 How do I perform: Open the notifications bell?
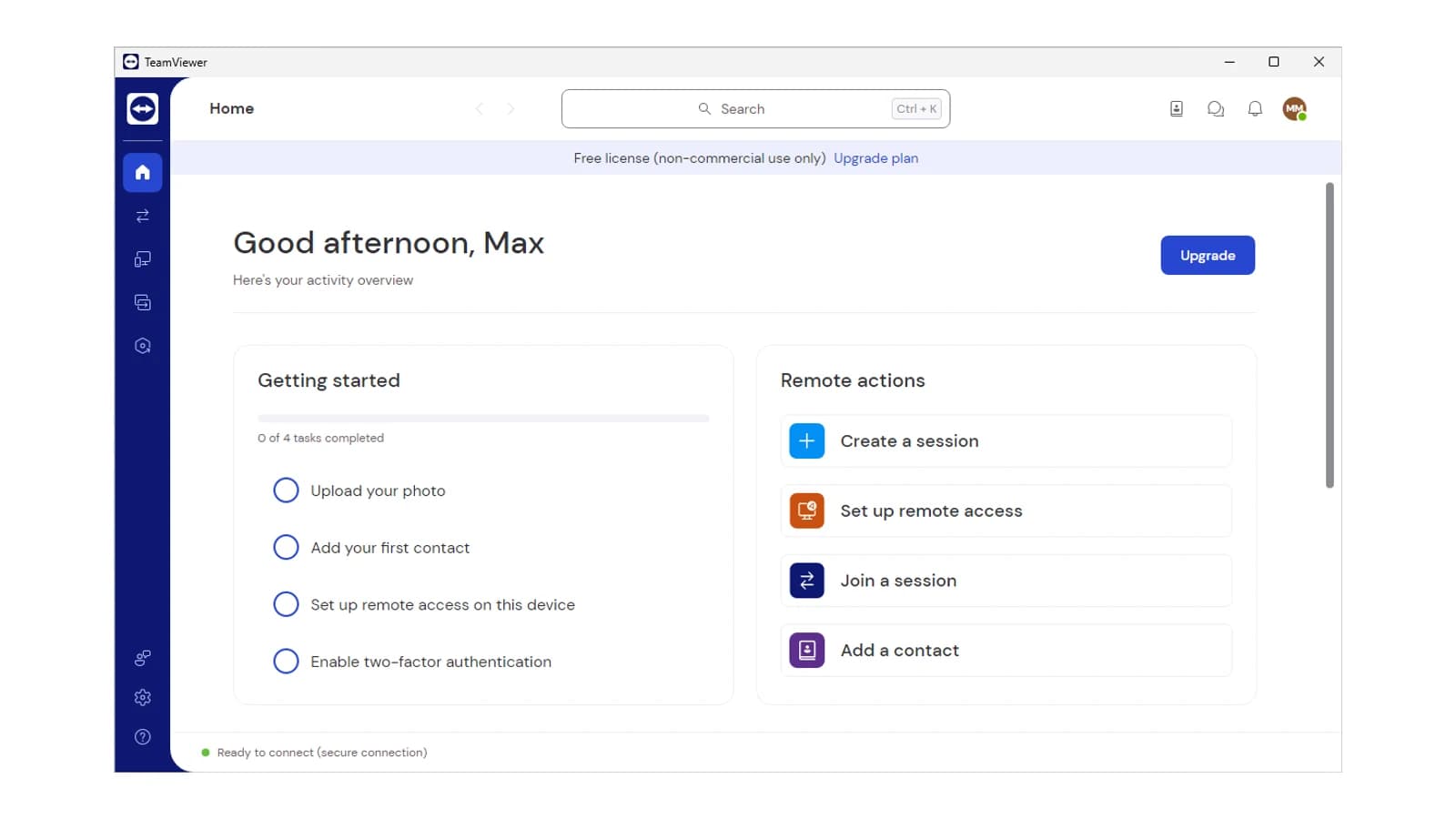point(1255,109)
